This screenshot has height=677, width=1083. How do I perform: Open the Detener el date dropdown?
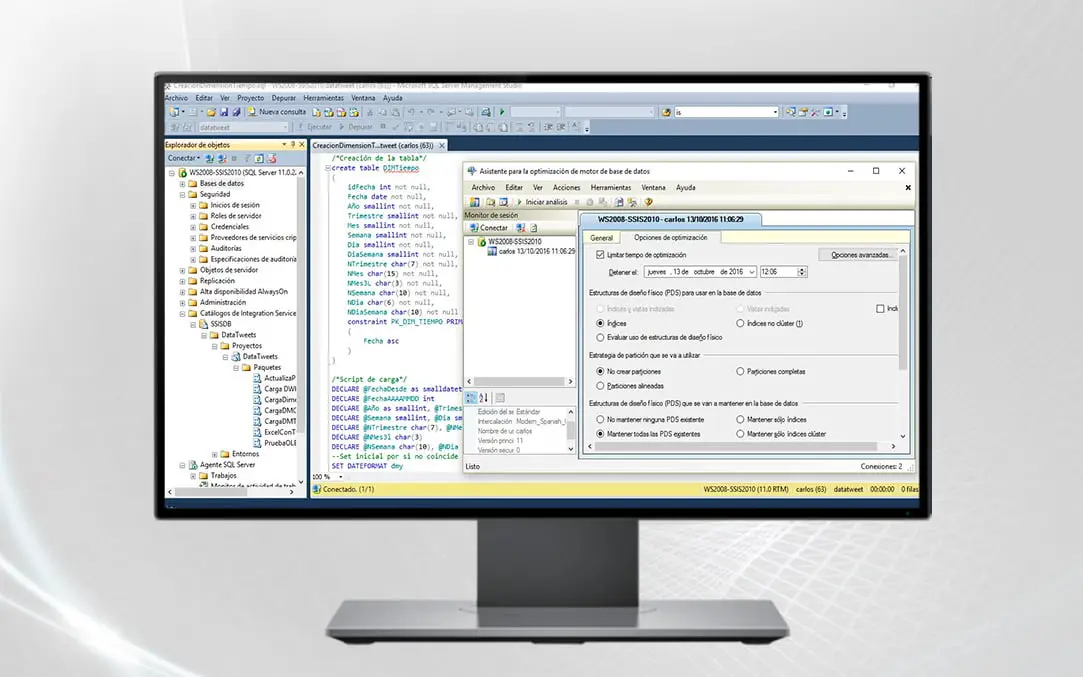coord(751,272)
